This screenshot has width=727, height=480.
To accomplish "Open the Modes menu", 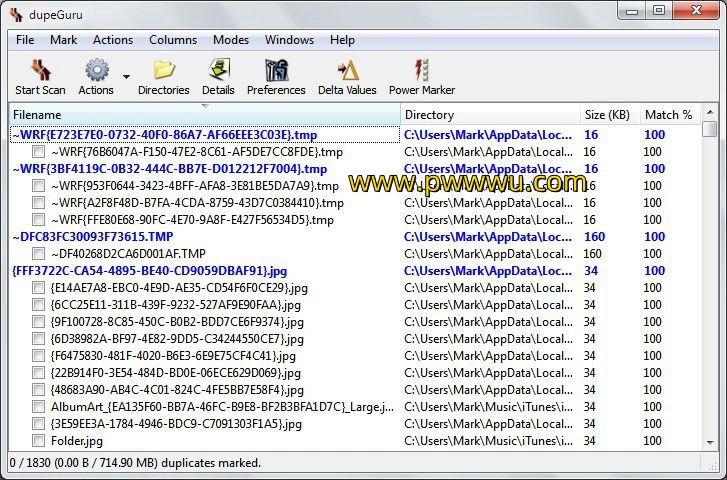I will click(231, 40).
